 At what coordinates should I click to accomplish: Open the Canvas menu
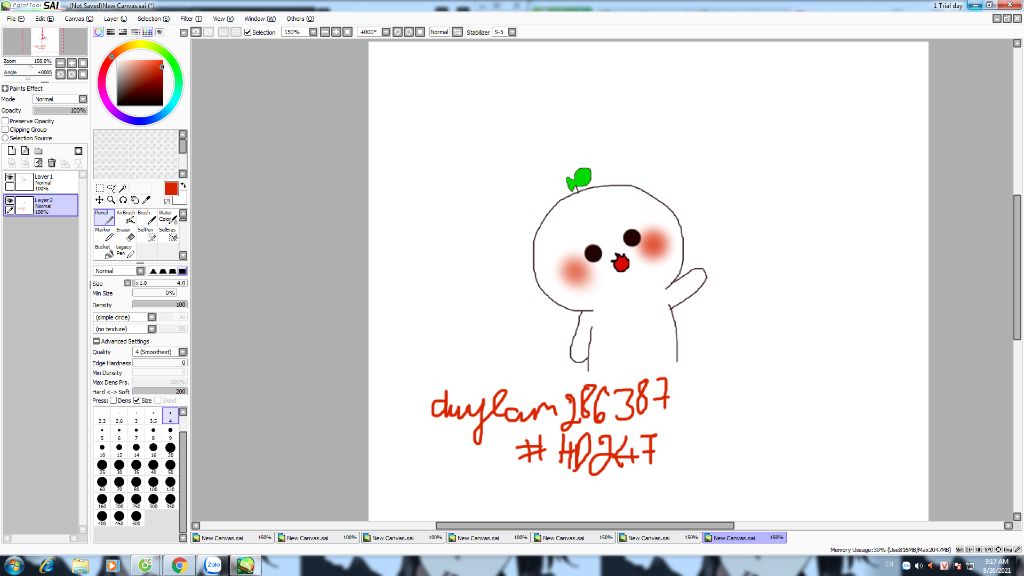(x=78, y=19)
